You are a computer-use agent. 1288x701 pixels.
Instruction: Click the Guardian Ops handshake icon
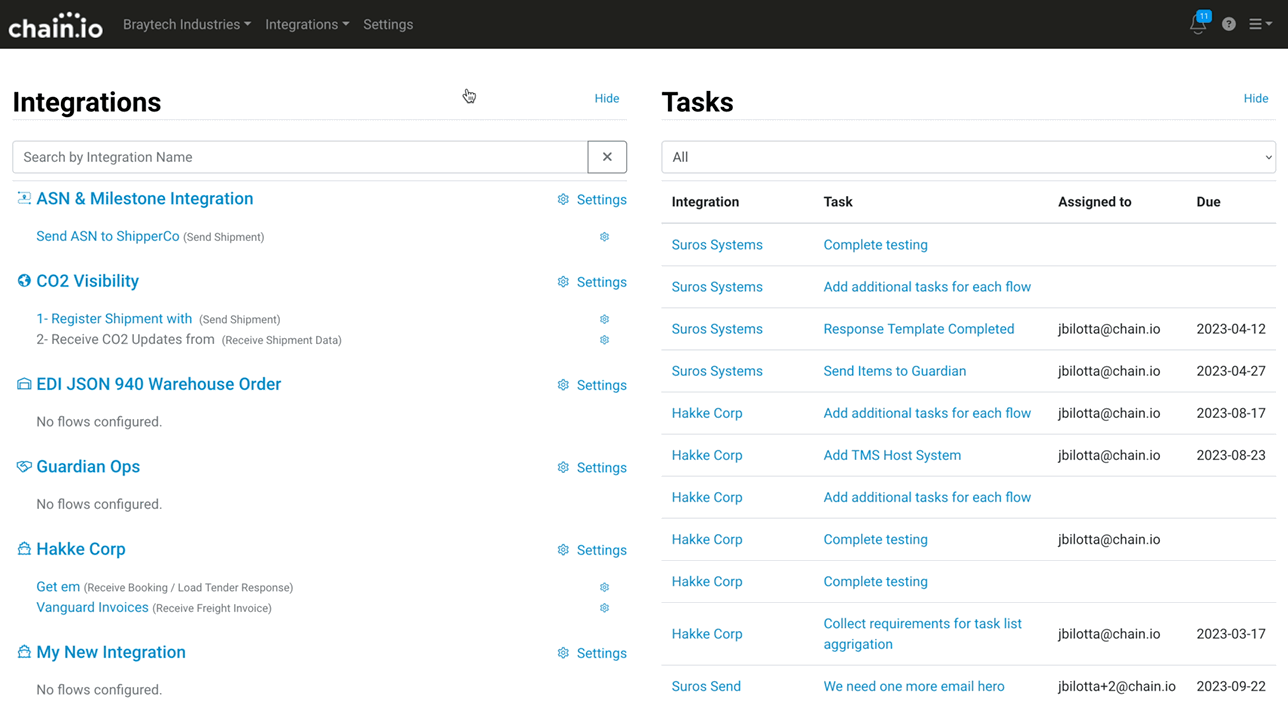24,466
